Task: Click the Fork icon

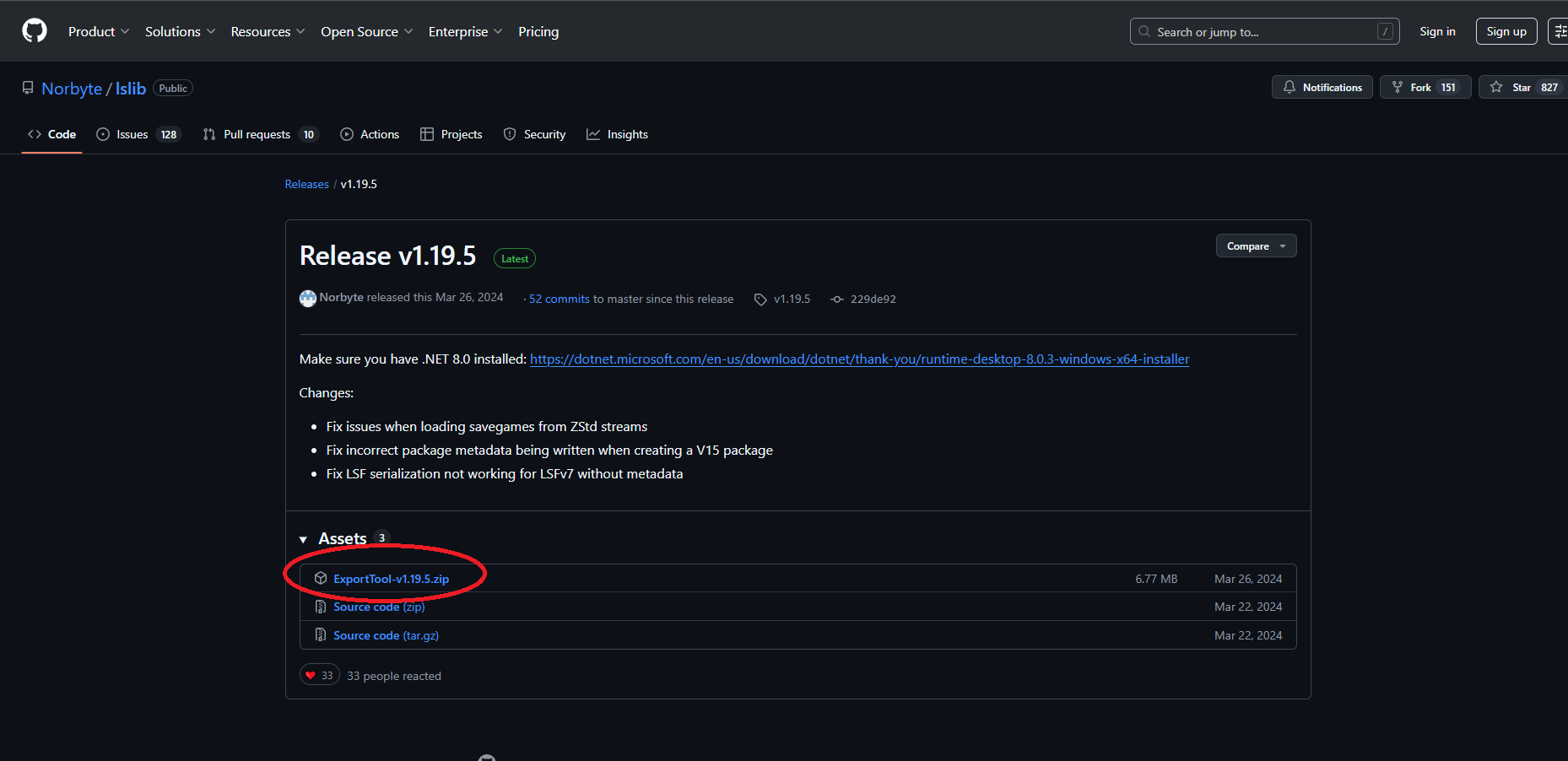Action: click(1398, 87)
